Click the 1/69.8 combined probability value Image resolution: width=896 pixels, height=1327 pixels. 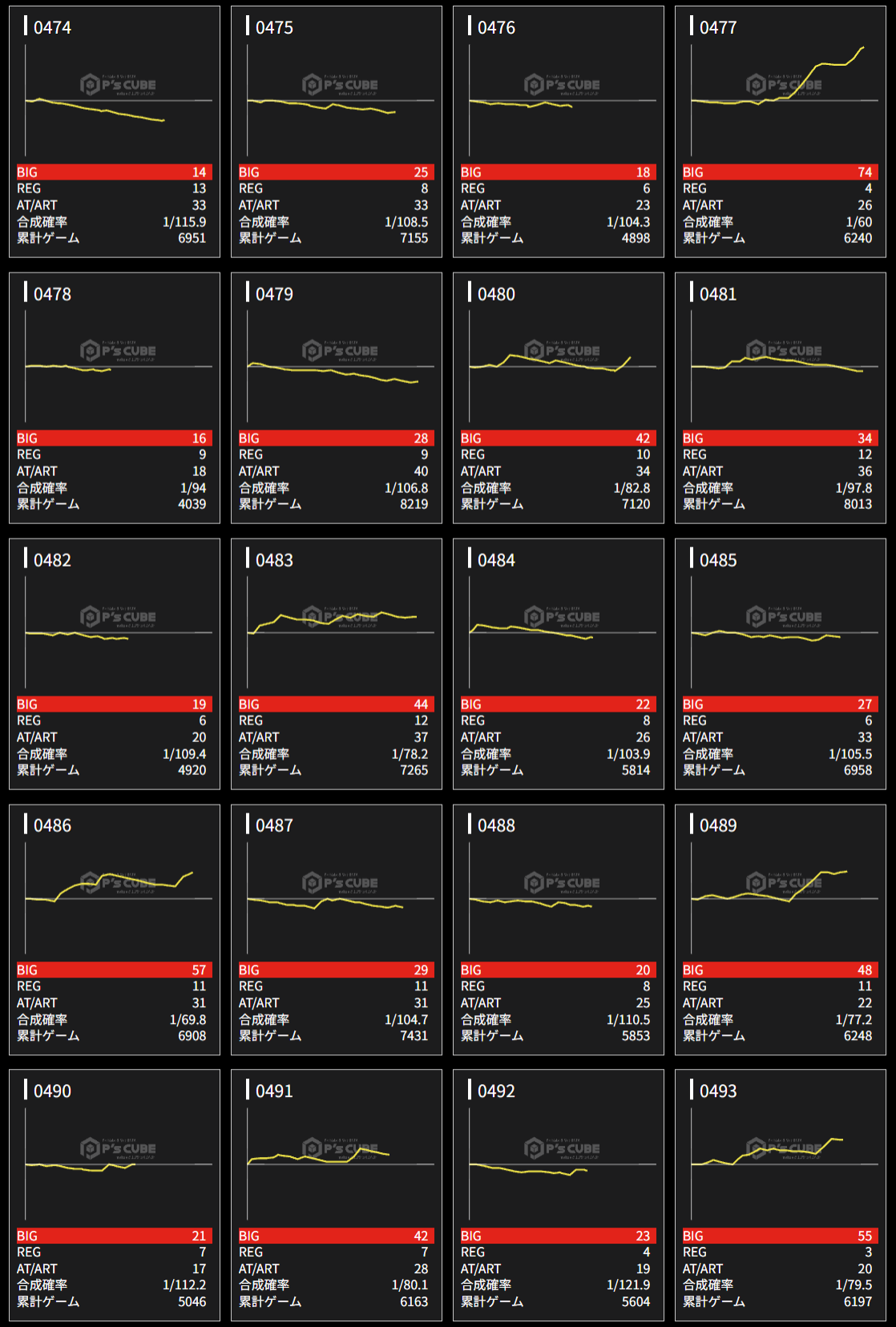tap(188, 1019)
